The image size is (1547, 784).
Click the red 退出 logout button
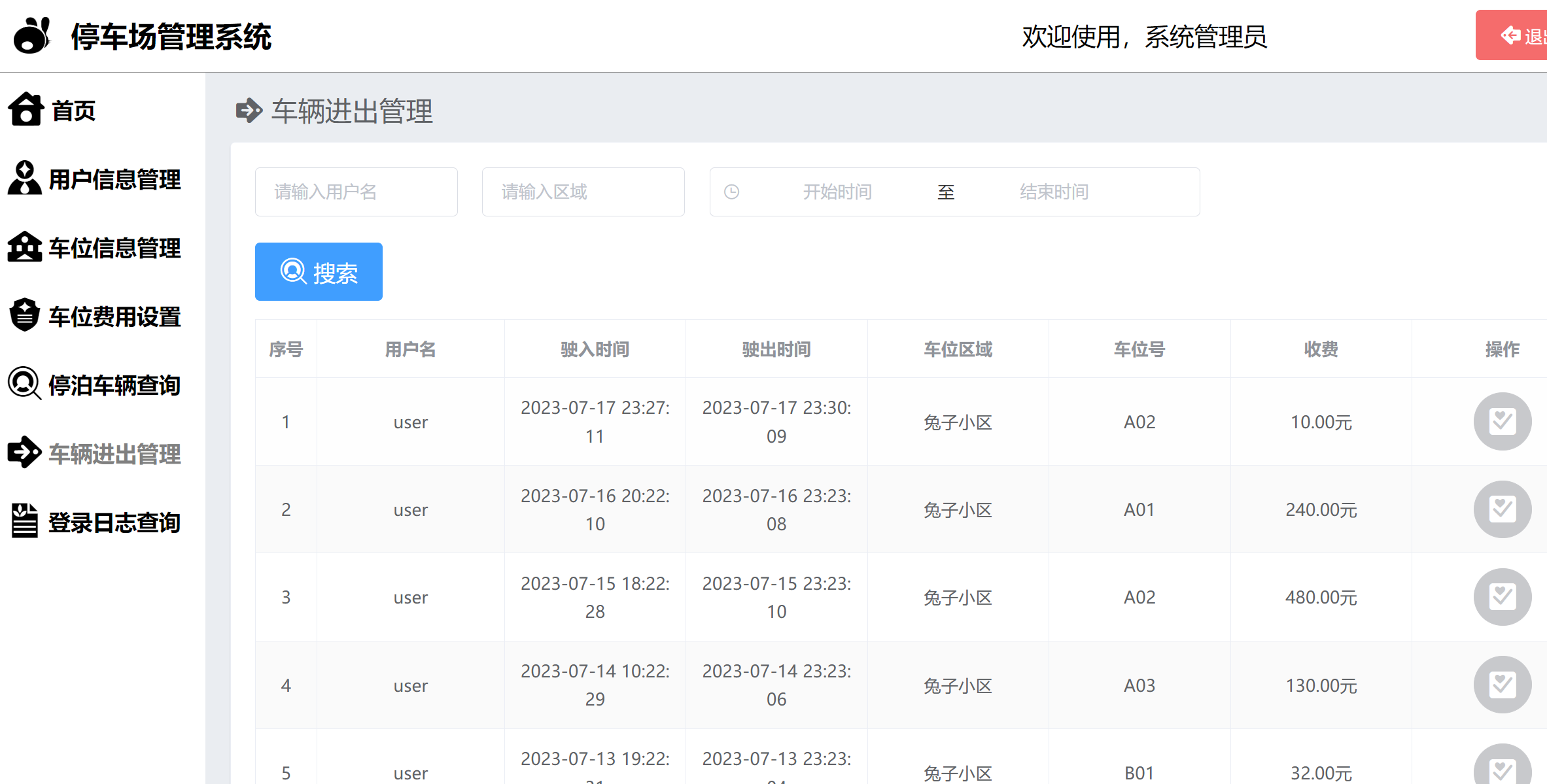(x=1518, y=35)
